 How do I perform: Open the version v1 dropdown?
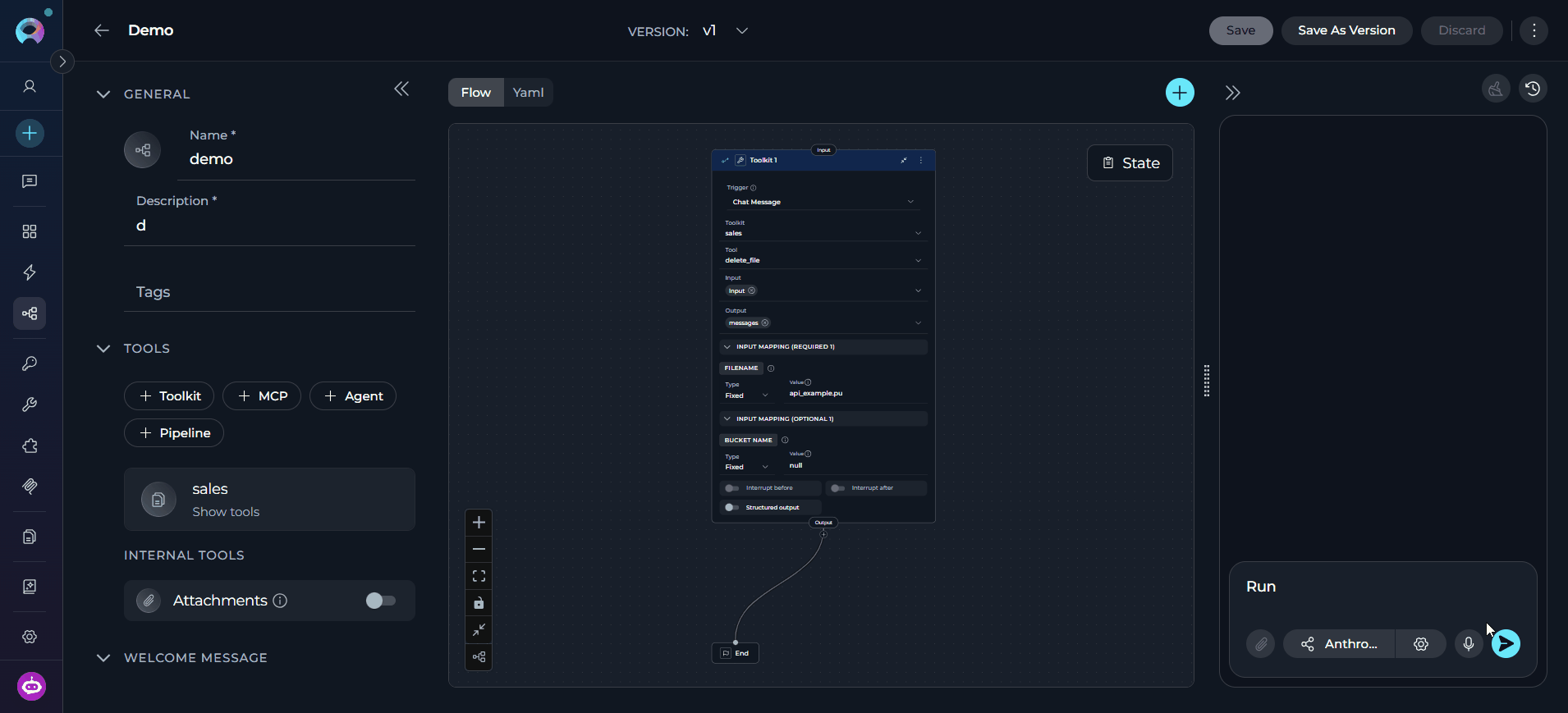[726, 30]
